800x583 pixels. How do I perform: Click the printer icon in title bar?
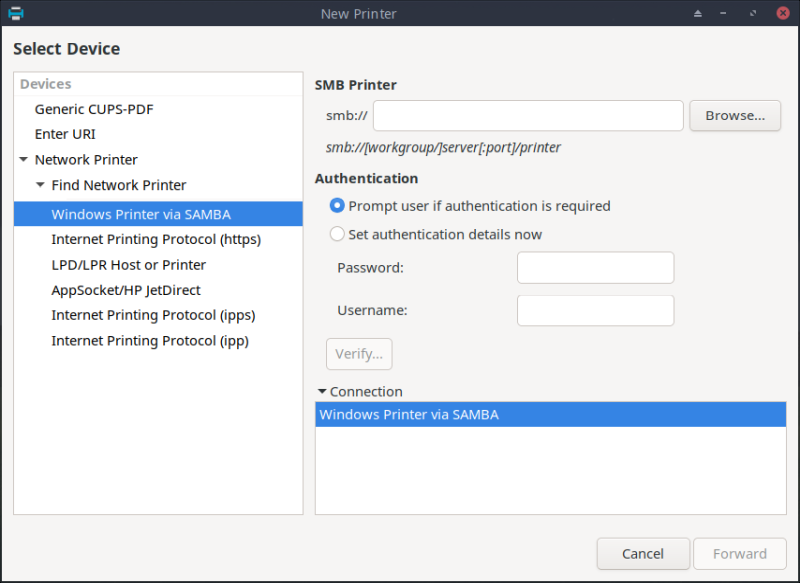click(x=16, y=14)
